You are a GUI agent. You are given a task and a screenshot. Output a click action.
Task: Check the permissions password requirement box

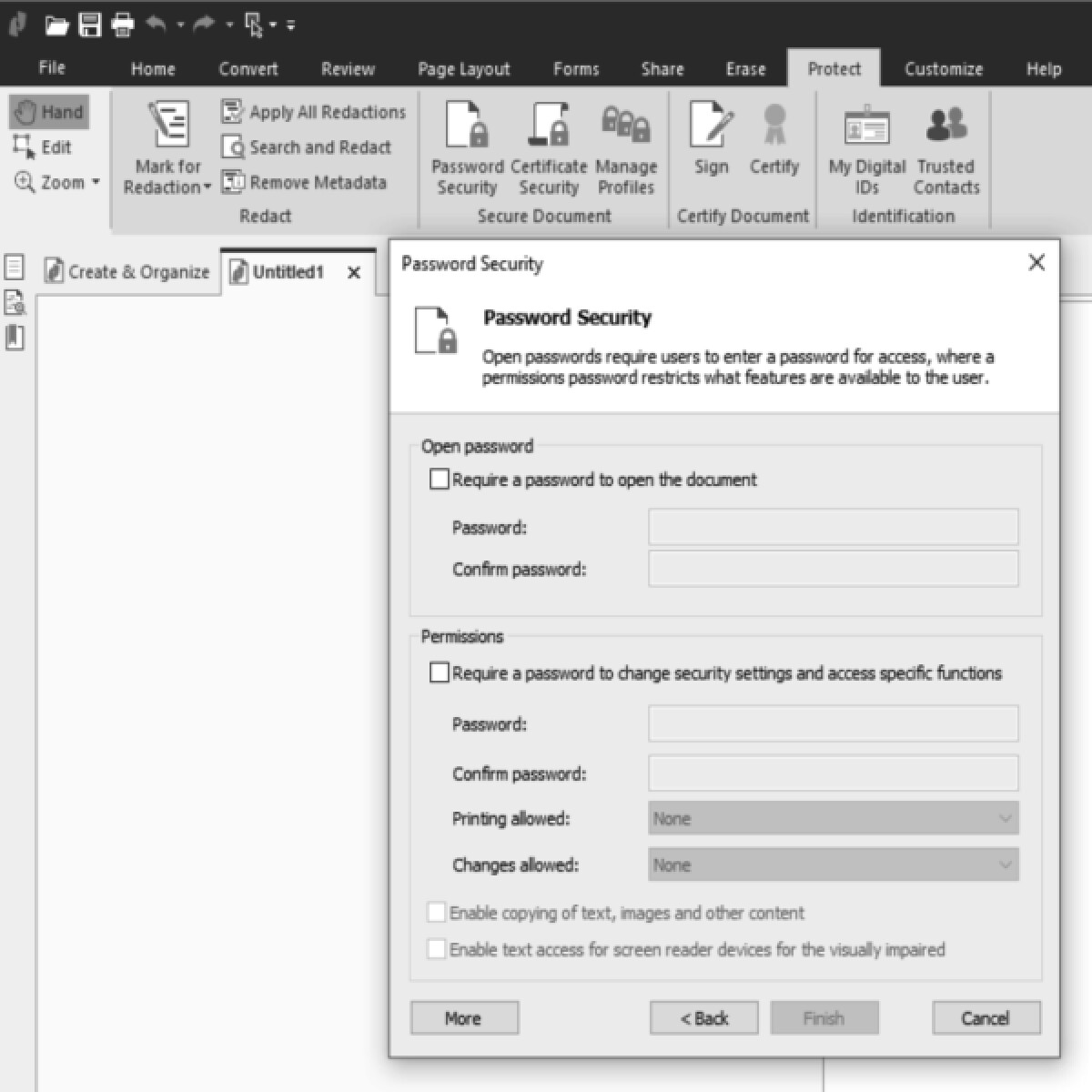[440, 672]
